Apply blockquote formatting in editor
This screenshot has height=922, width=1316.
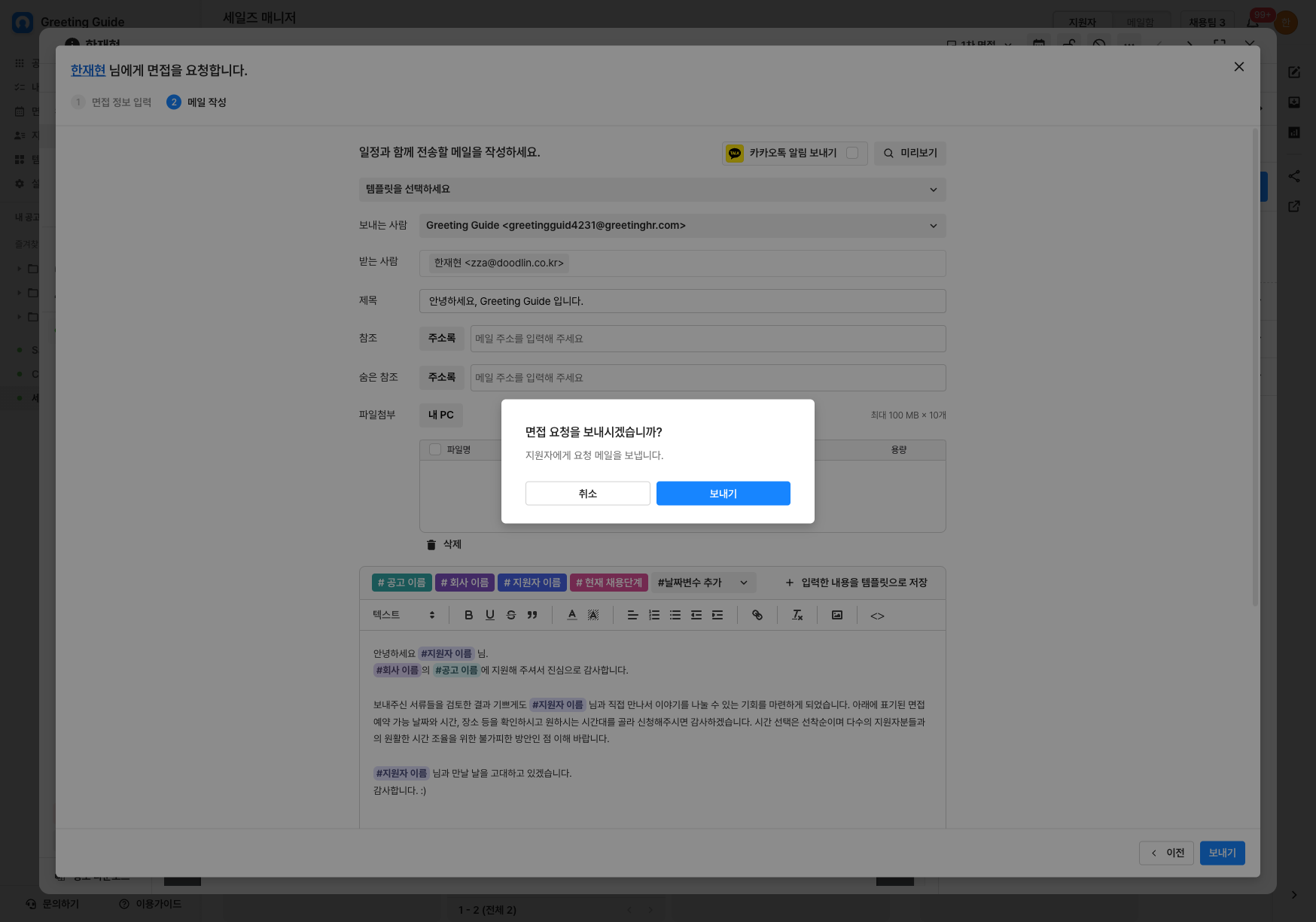tap(532, 615)
